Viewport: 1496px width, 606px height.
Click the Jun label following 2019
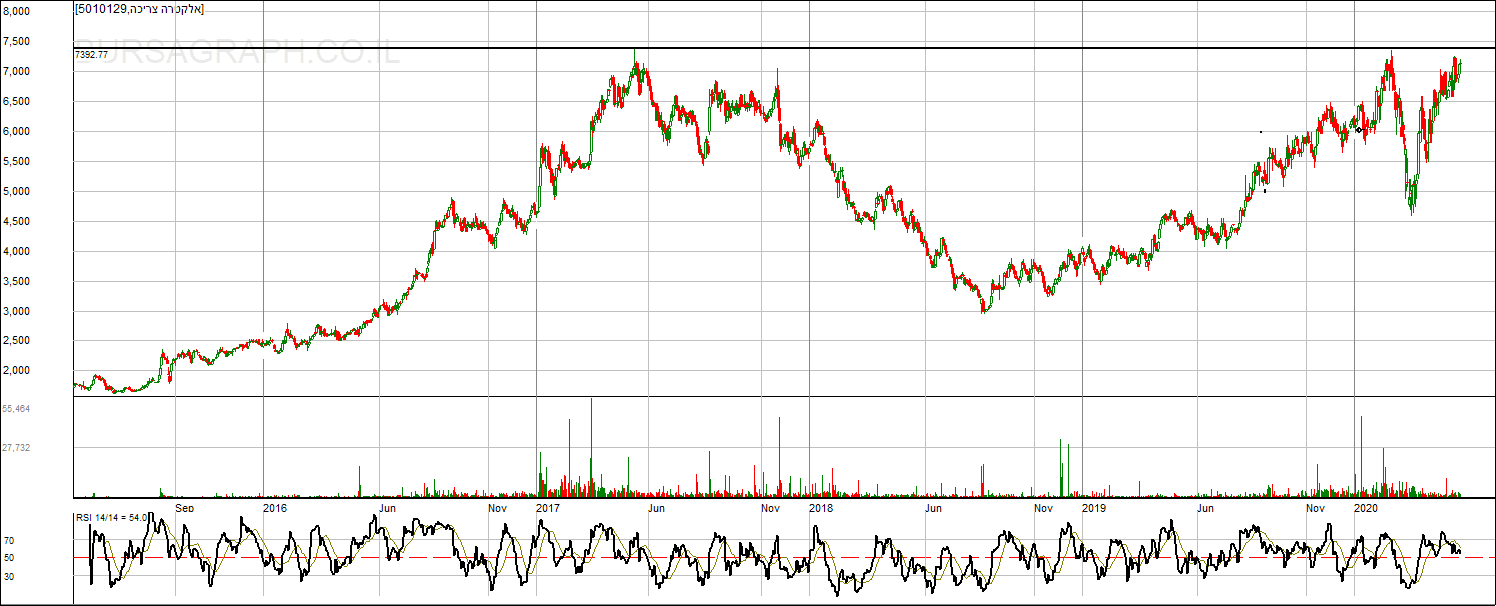[x=1206, y=507]
